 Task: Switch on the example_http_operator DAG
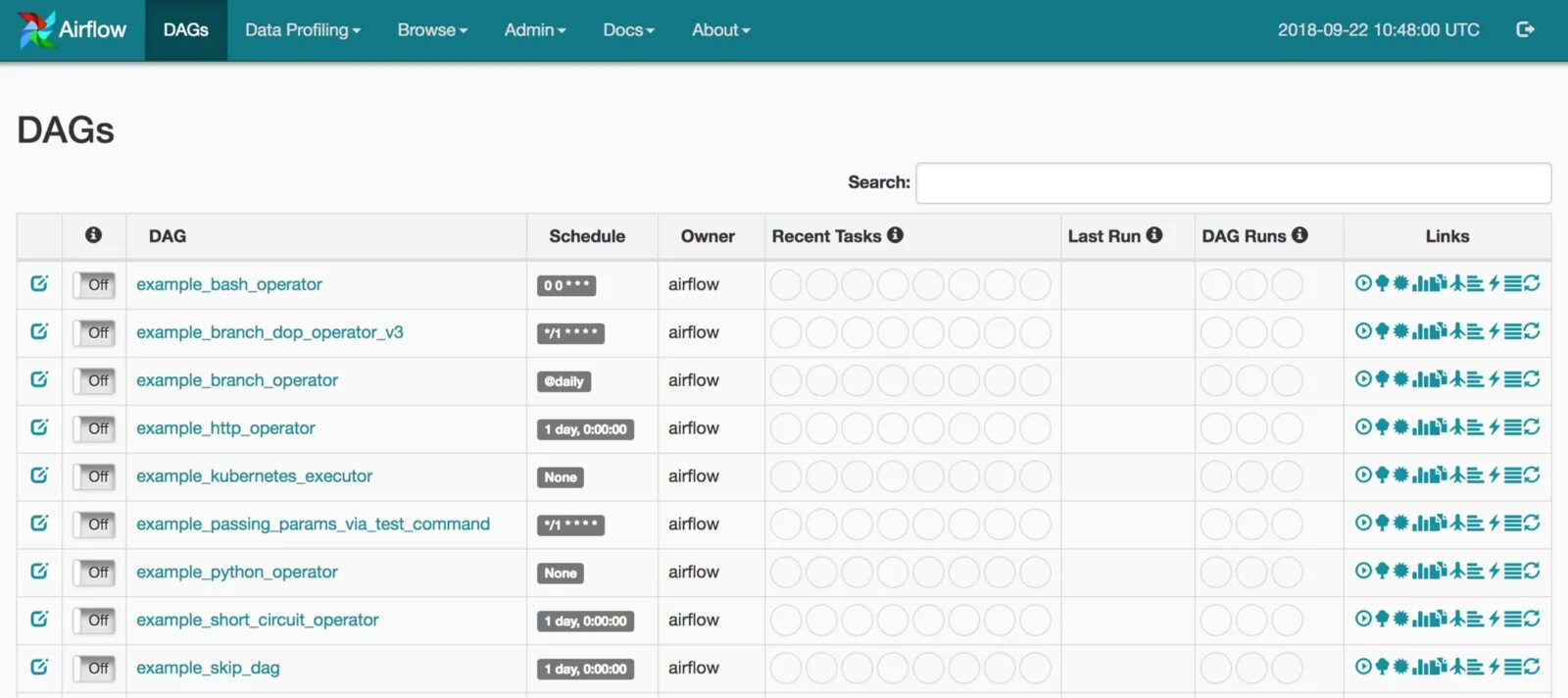click(94, 428)
